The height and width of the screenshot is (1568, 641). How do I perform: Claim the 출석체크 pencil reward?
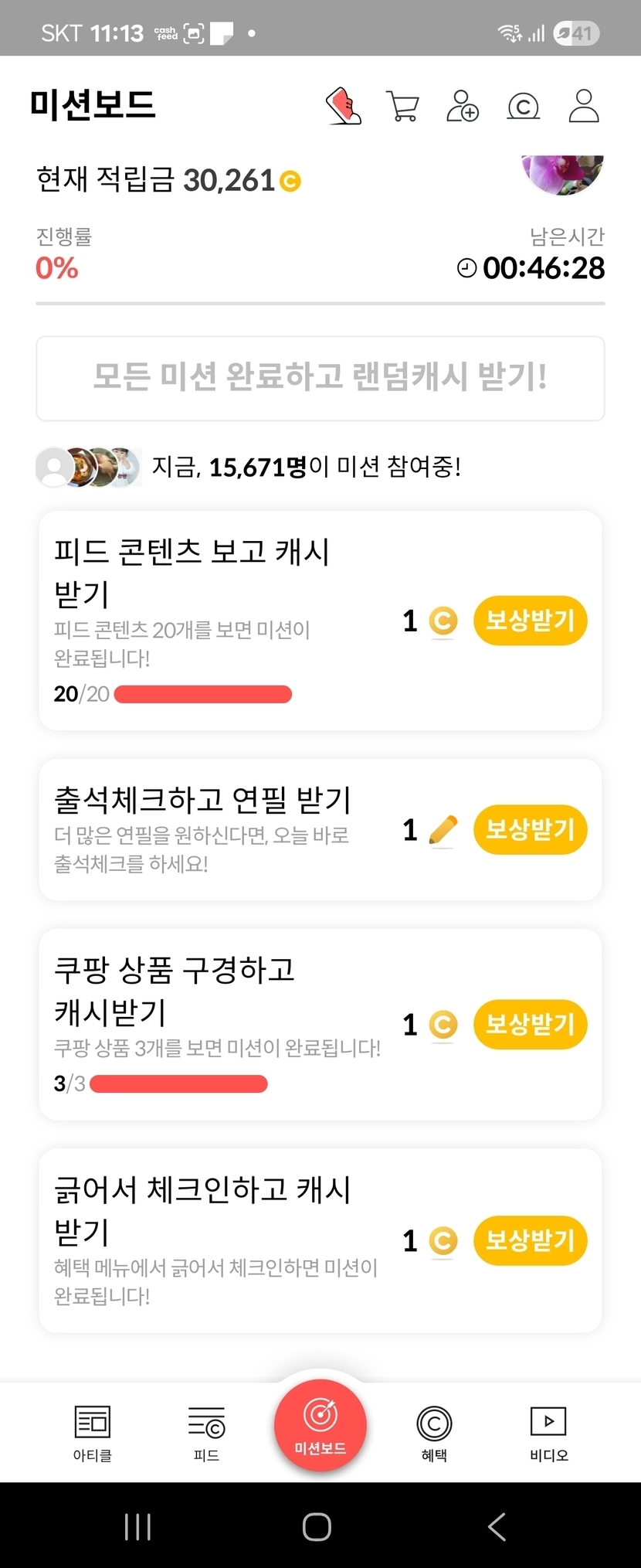(530, 830)
